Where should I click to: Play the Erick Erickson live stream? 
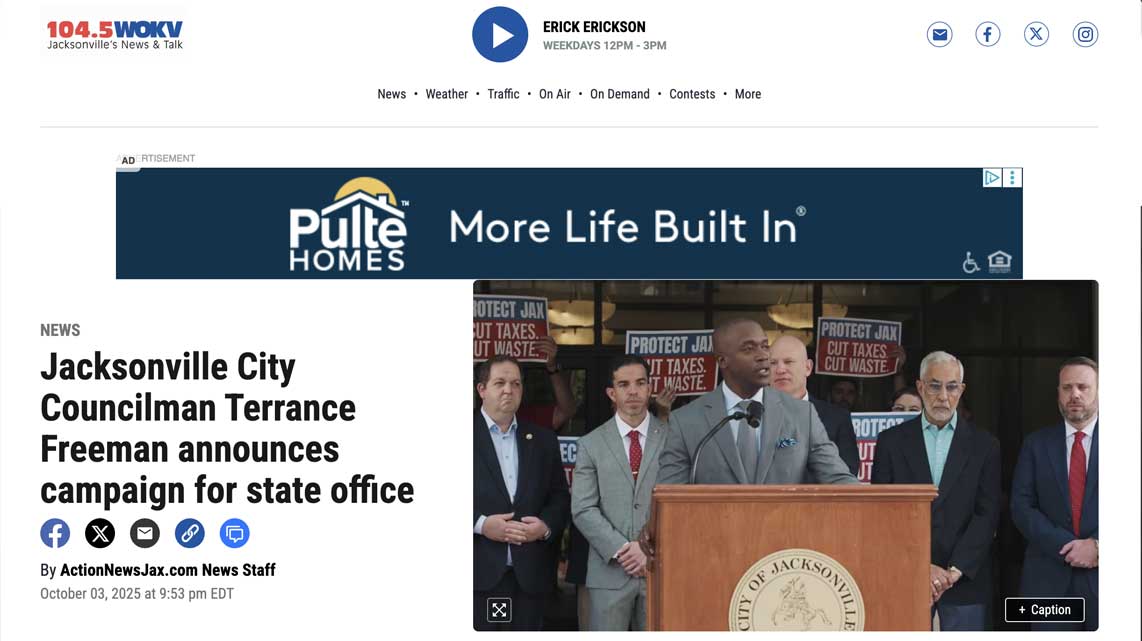pos(500,35)
